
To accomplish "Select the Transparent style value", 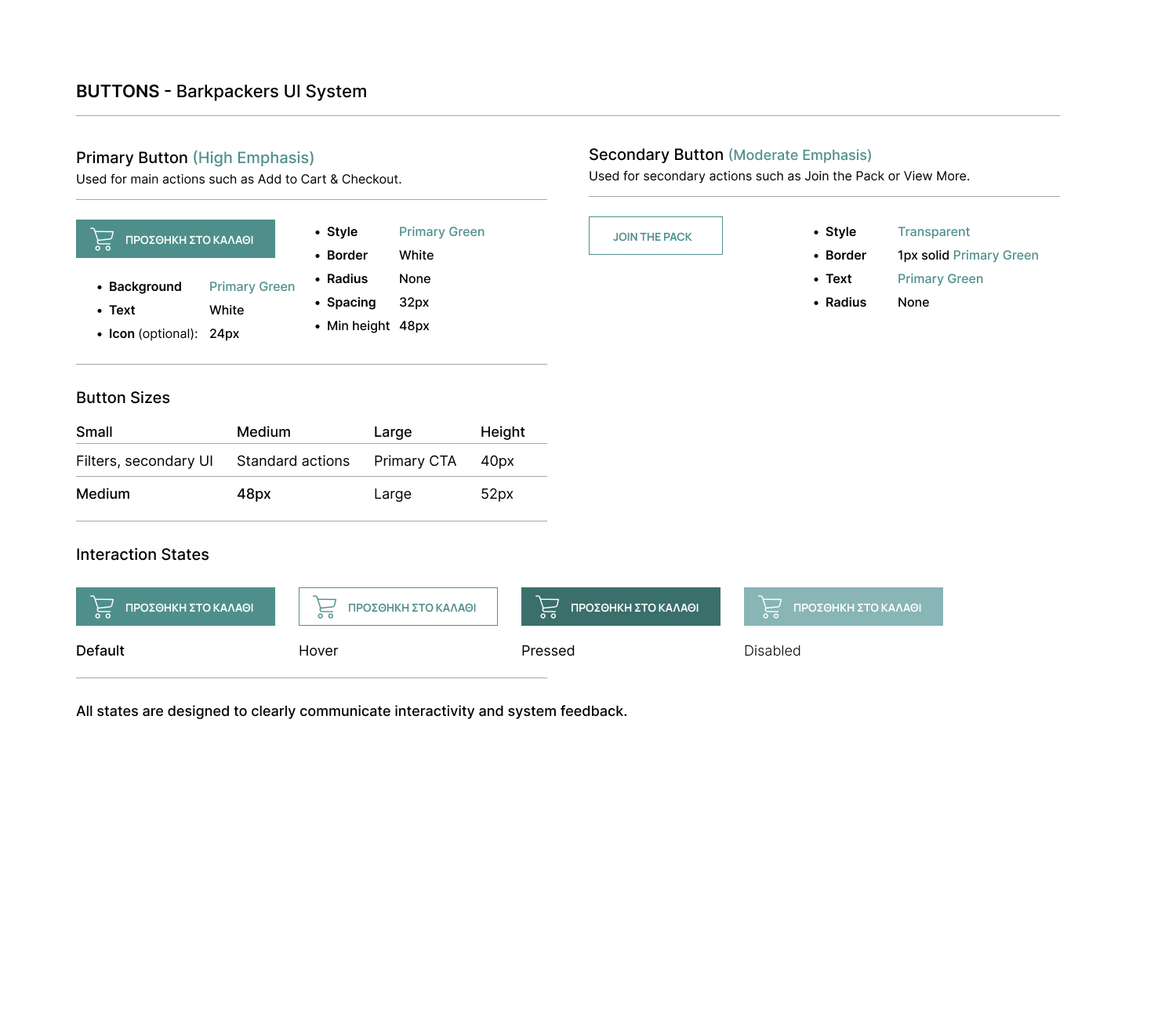I will click(x=933, y=232).
